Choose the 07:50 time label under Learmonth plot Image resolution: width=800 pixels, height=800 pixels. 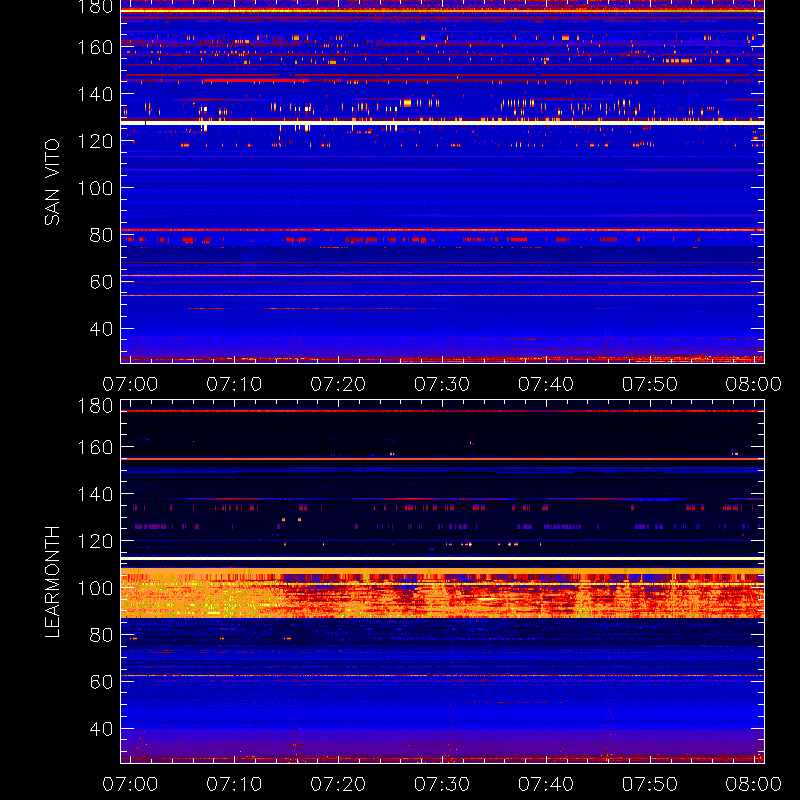650,784
